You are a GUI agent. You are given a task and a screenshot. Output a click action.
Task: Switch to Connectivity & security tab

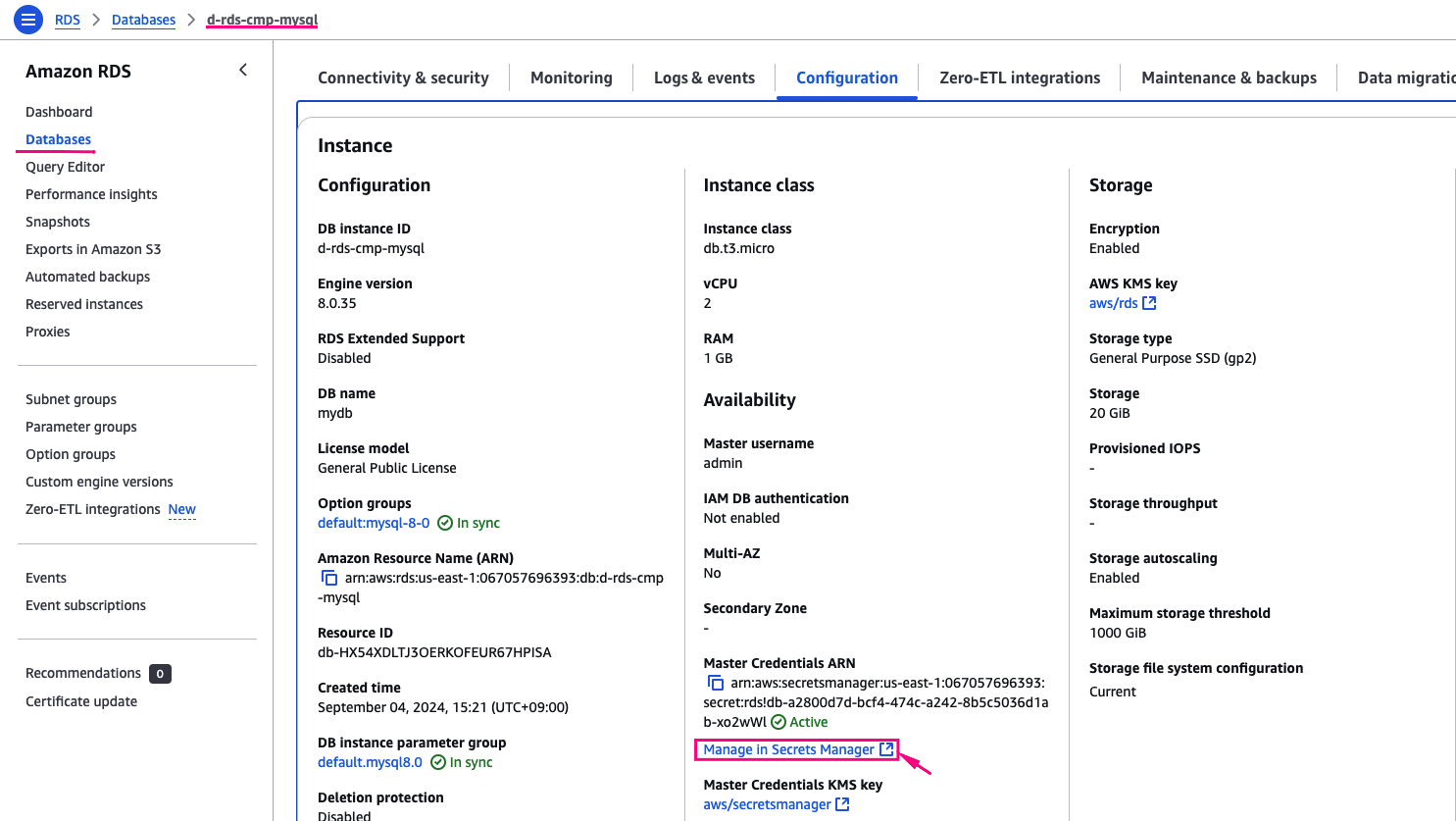point(403,77)
